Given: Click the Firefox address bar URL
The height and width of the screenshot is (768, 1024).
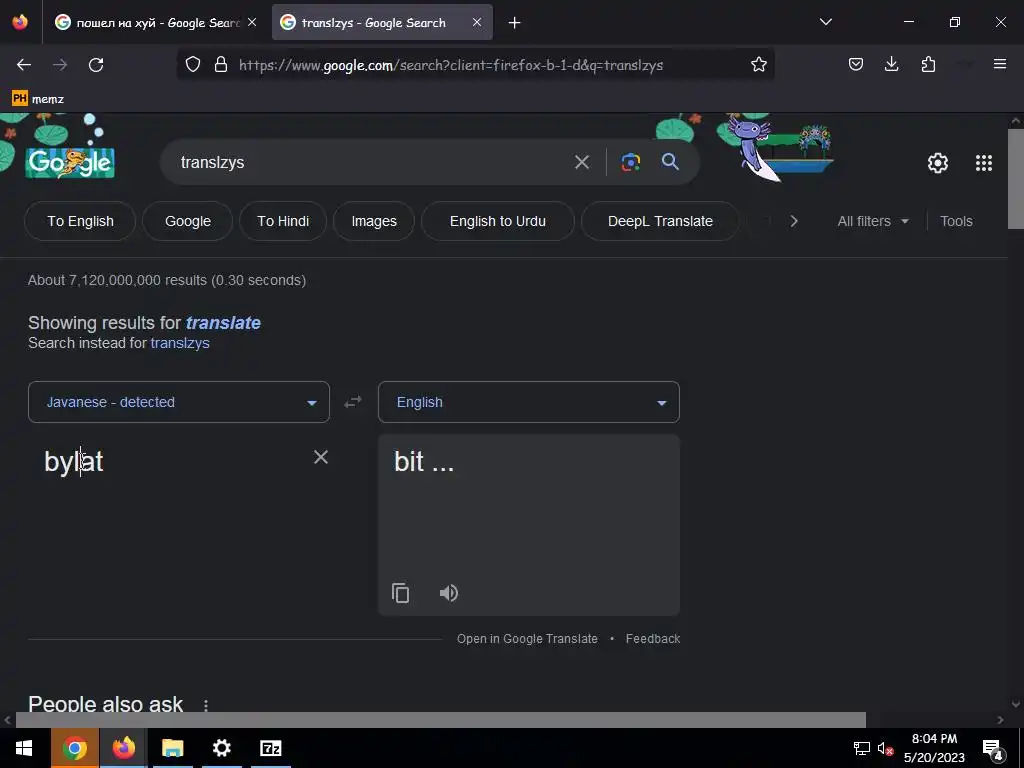Looking at the screenshot, I should pyautogui.click(x=451, y=65).
